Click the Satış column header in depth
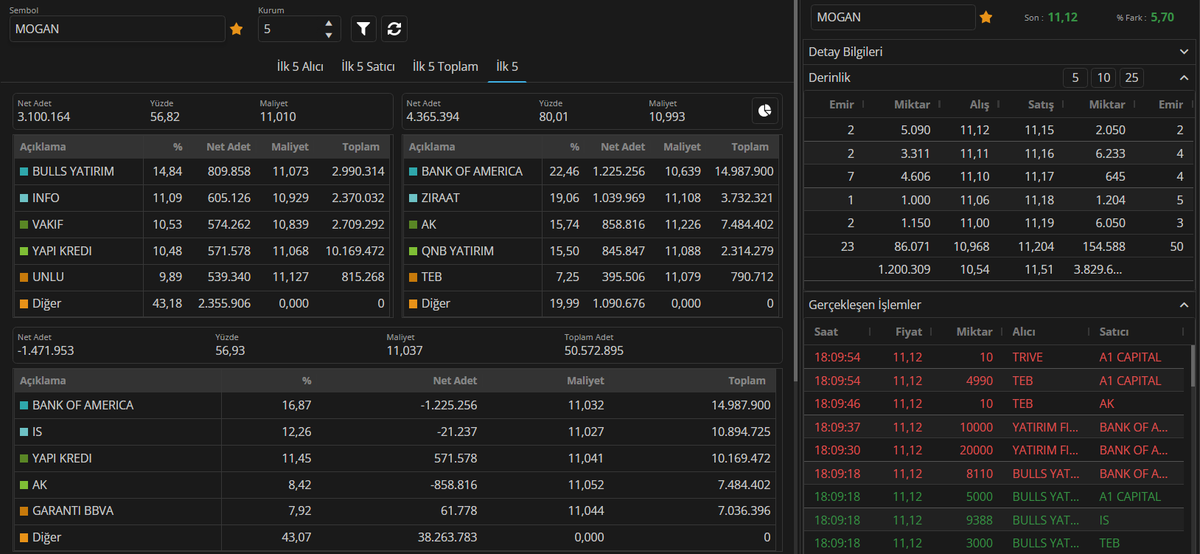The width and height of the screenshot is (1200, 554). point(1041,104)
